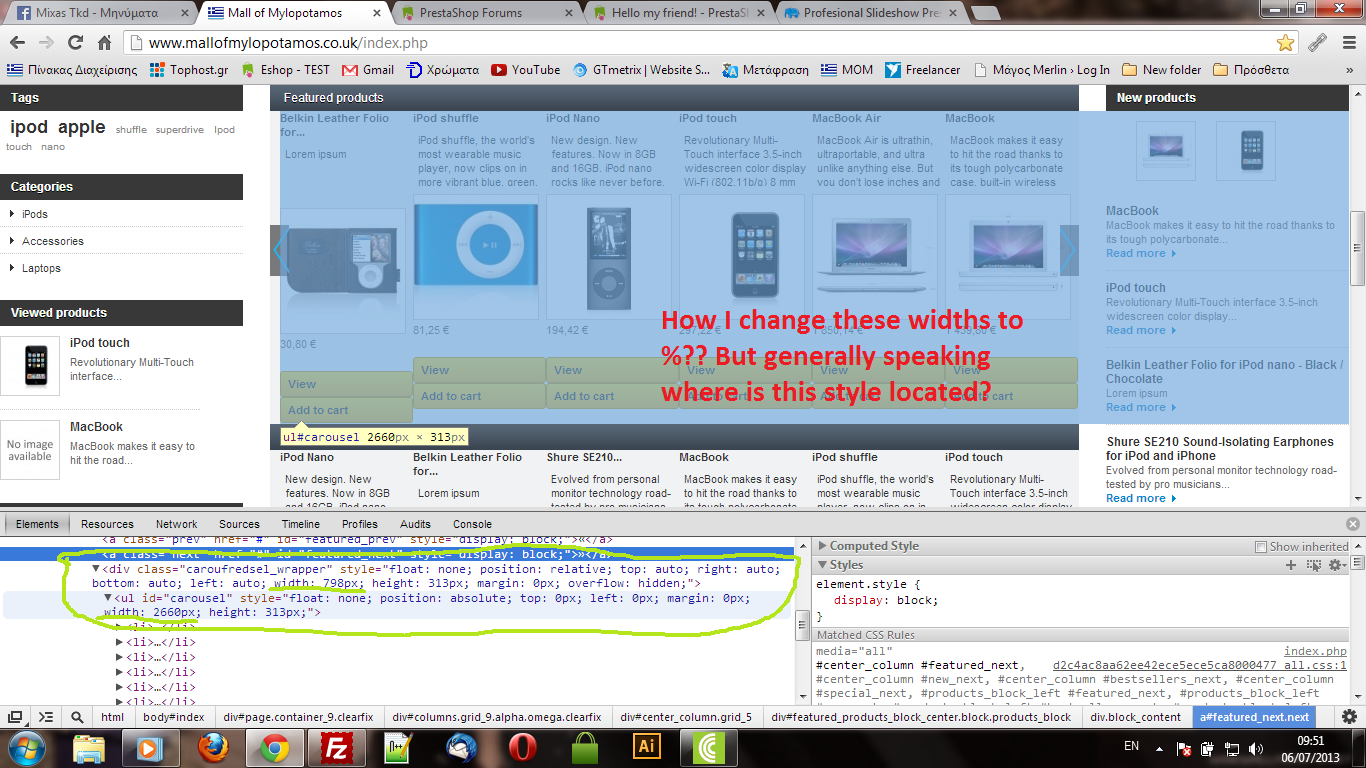Screen dimensions: 1366x768
Task: Collapse the ul#carousel node
Action: (109, 598)
